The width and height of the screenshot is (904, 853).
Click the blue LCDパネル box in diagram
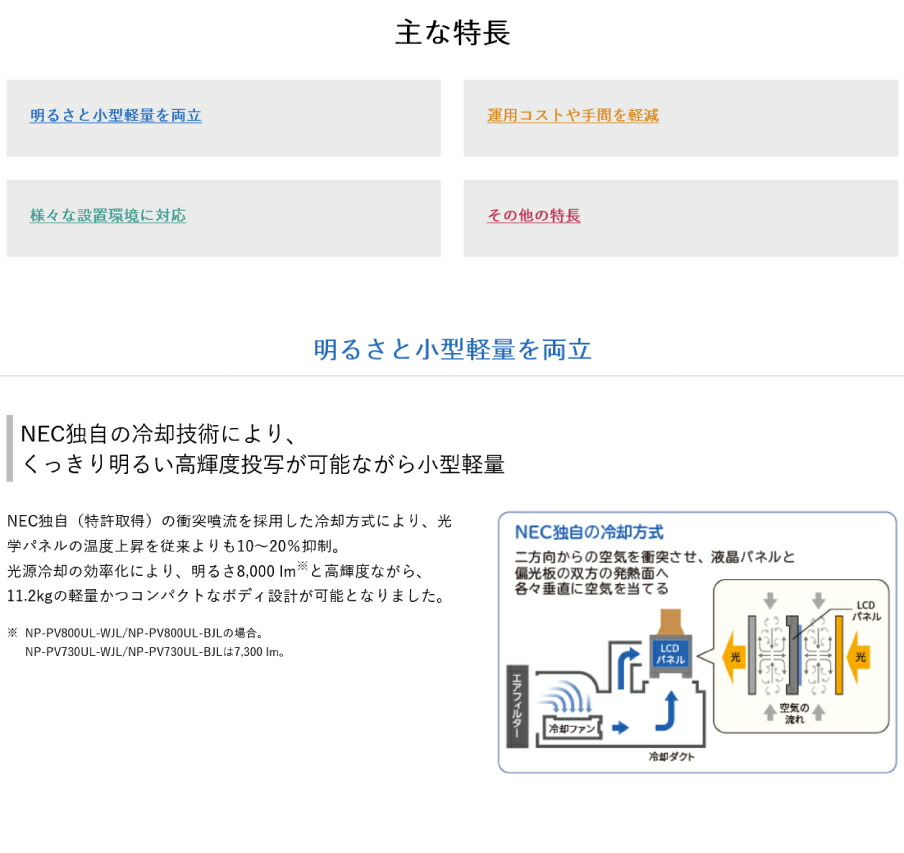[669, 655]
